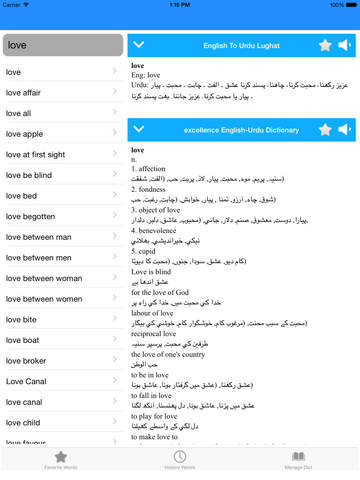Play pronunciation in excellence English-Urdu Dictionary
This screenshot has height=480, width=360.
tap(344, 130)
